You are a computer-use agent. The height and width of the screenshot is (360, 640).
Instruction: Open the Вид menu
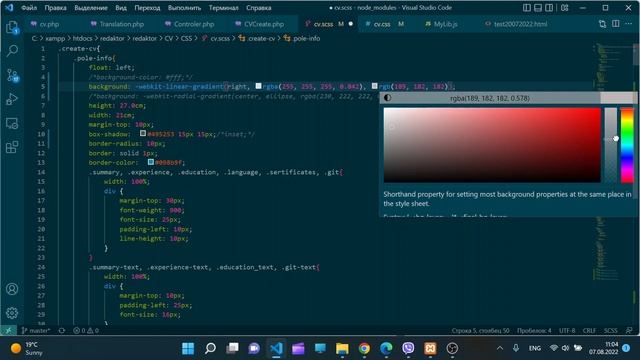(121, 8)
